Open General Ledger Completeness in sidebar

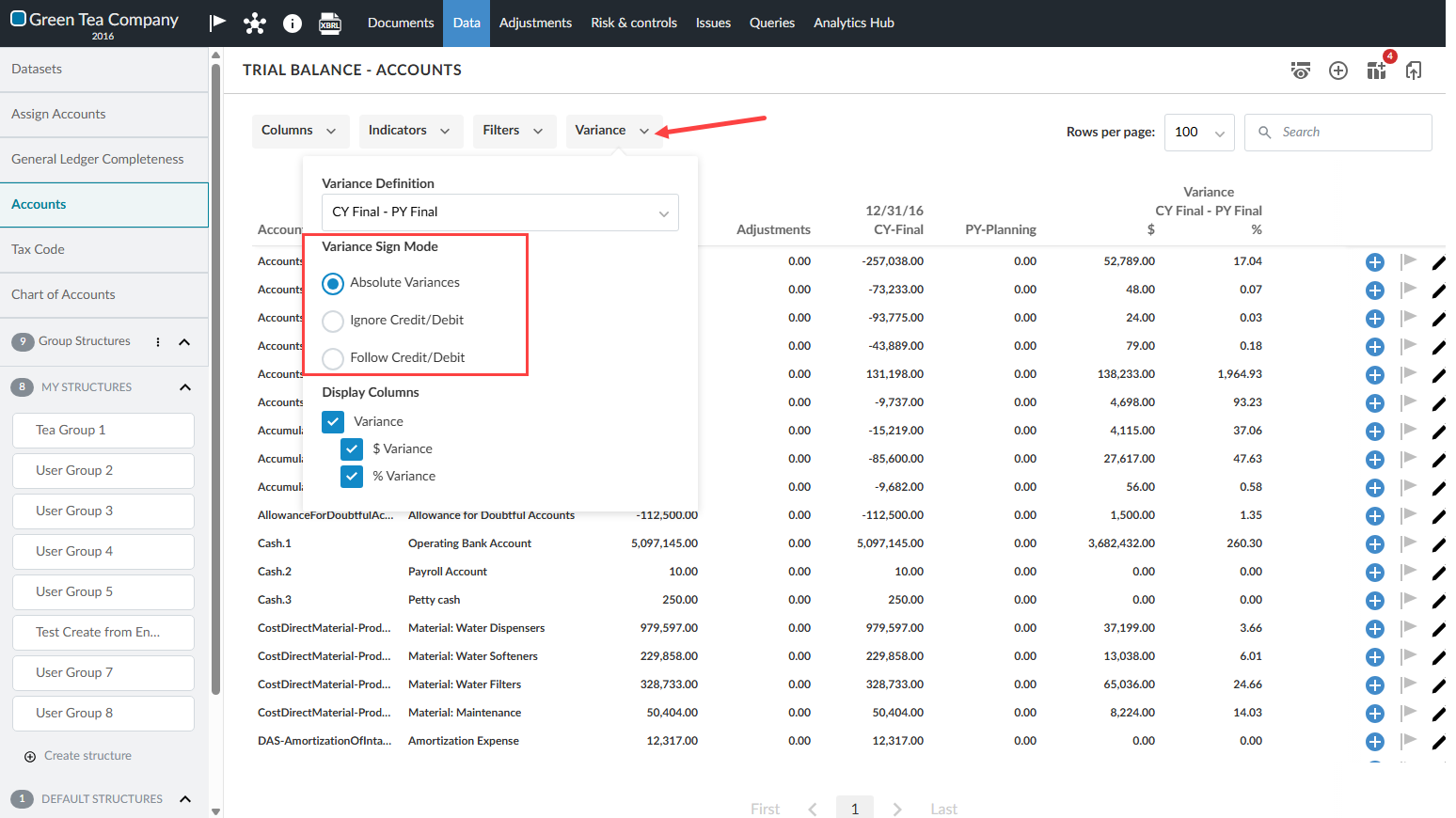point(103,160)
